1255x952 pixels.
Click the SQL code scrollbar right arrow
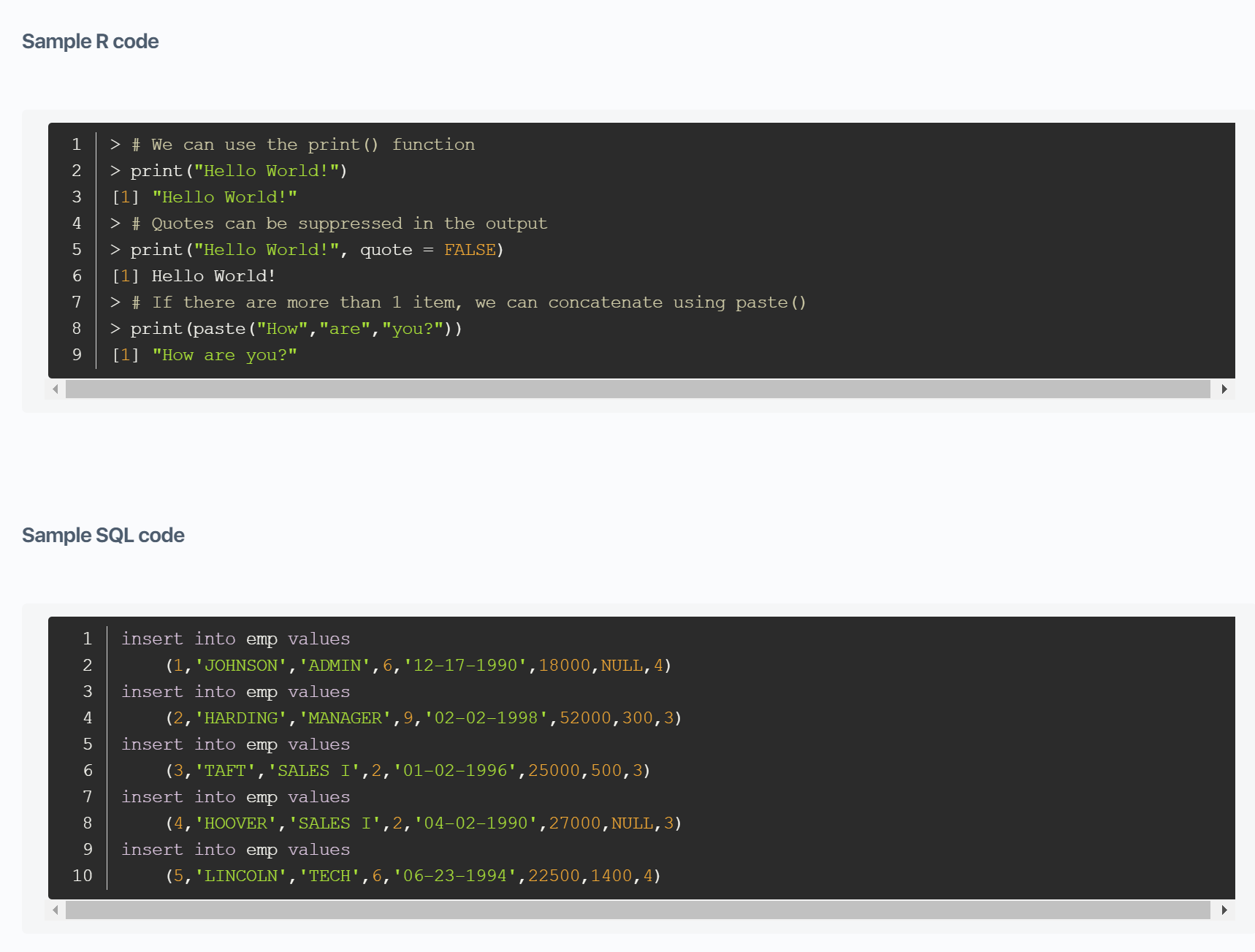point(1224,910)
